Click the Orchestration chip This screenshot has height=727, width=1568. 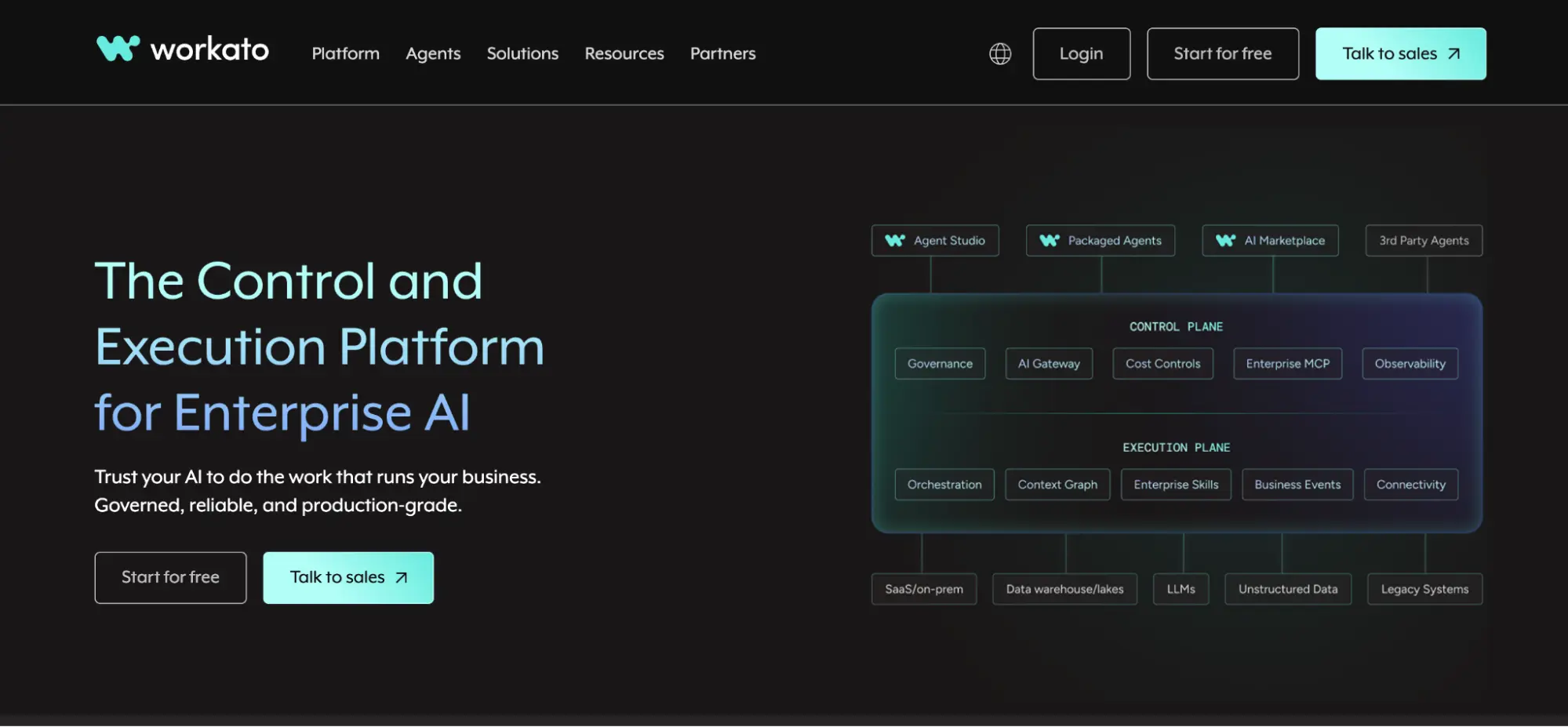click(x=944, y=485)
